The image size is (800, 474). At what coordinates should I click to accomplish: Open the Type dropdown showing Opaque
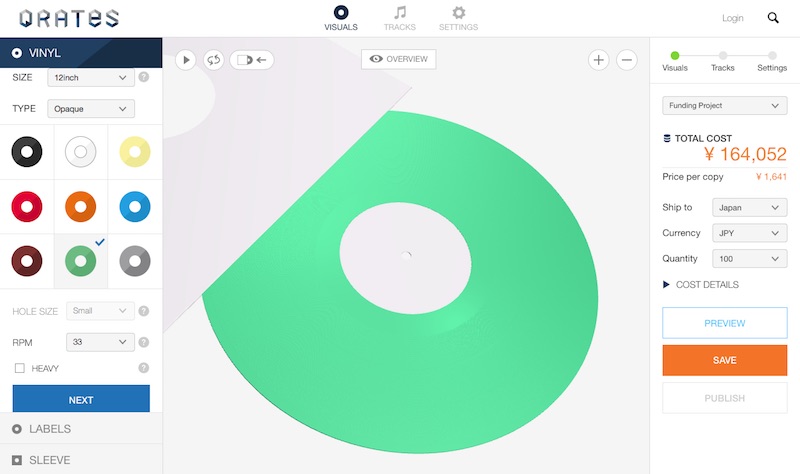click(x=91, y=109)
